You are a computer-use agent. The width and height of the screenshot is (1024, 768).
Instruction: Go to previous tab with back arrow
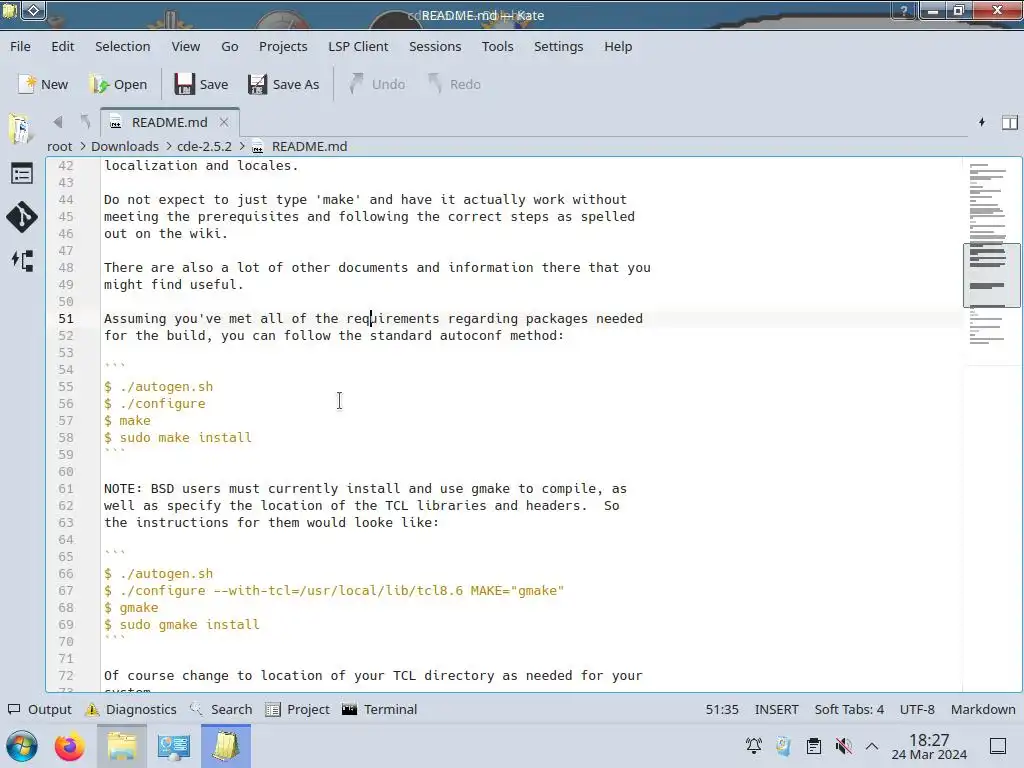pos(58,121)
